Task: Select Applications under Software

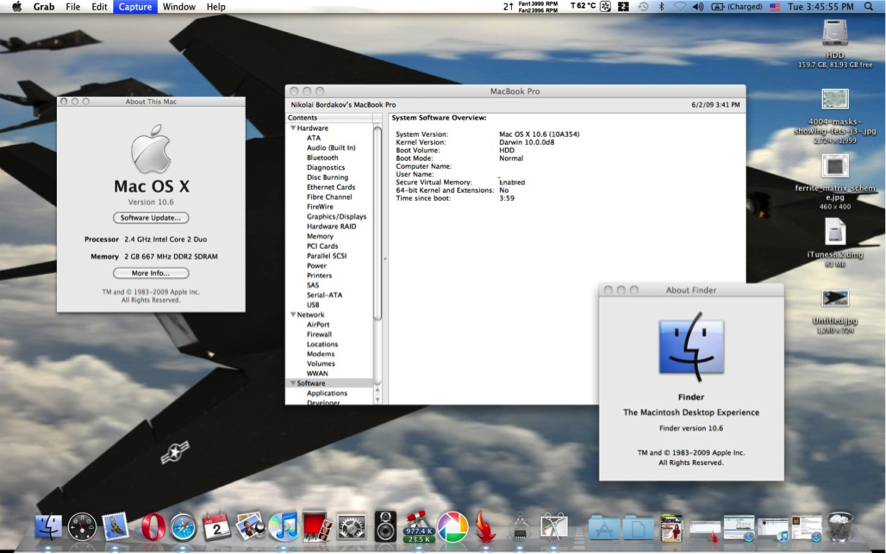Action: 329,392
